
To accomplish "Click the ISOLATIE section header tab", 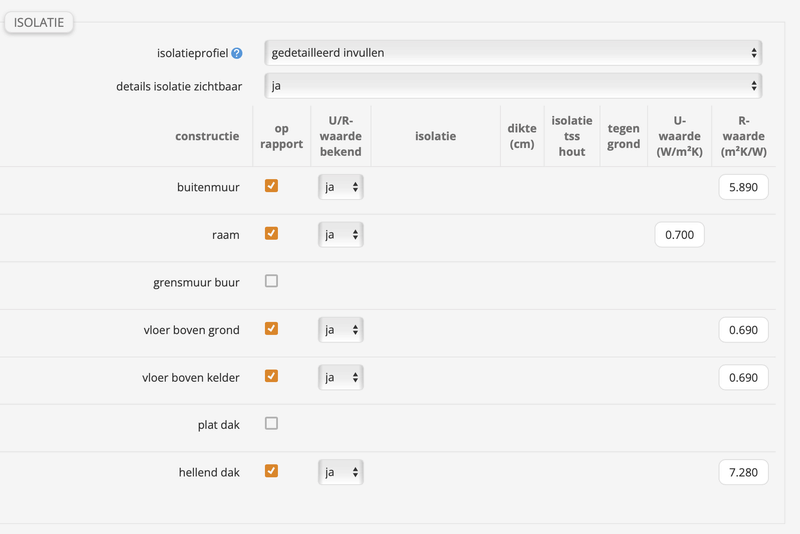I will click(x=39, y=22).
